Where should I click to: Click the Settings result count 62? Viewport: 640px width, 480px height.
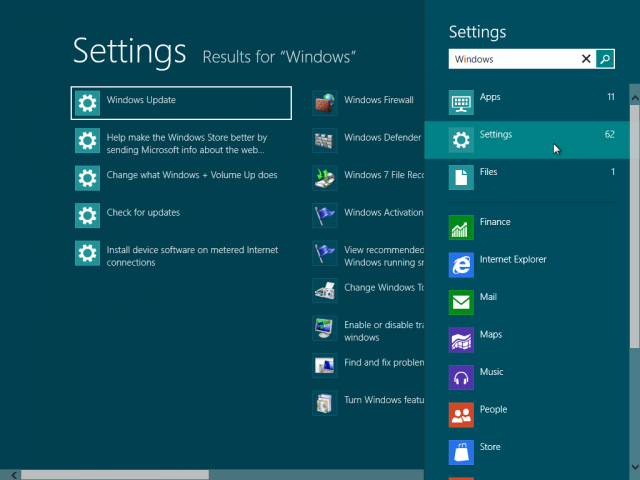(x=609, y=134)
